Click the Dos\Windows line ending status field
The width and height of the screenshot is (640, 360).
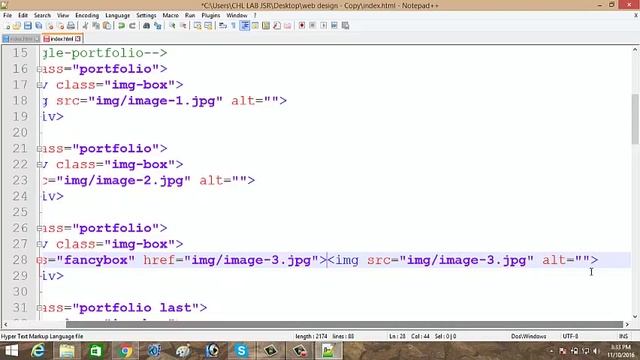point(529,336)
